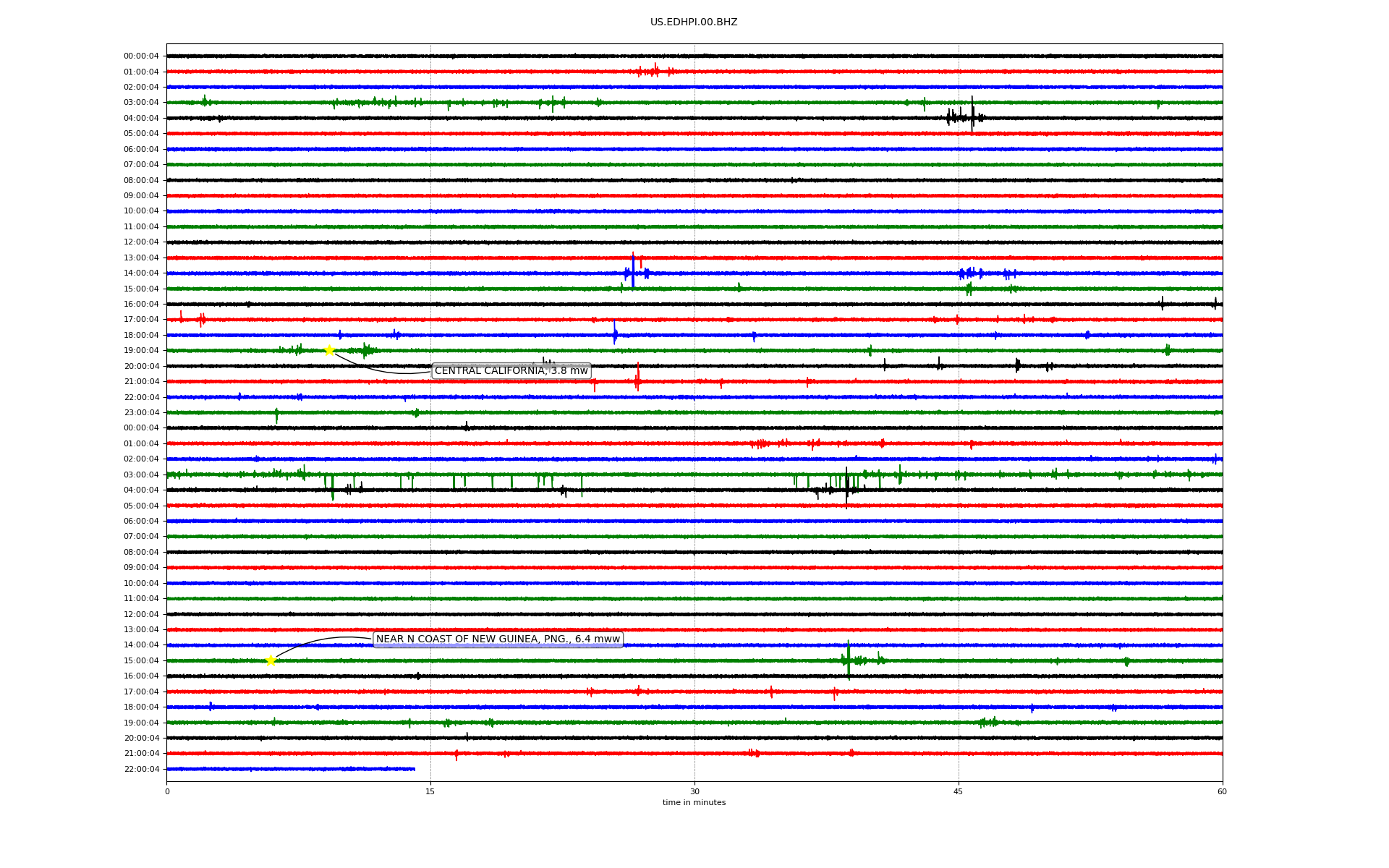The width and height of the screenshot is (1389, 868).
Task: Click the plot title US.EDHPI.00.BHZ
Action: [694, 22]
